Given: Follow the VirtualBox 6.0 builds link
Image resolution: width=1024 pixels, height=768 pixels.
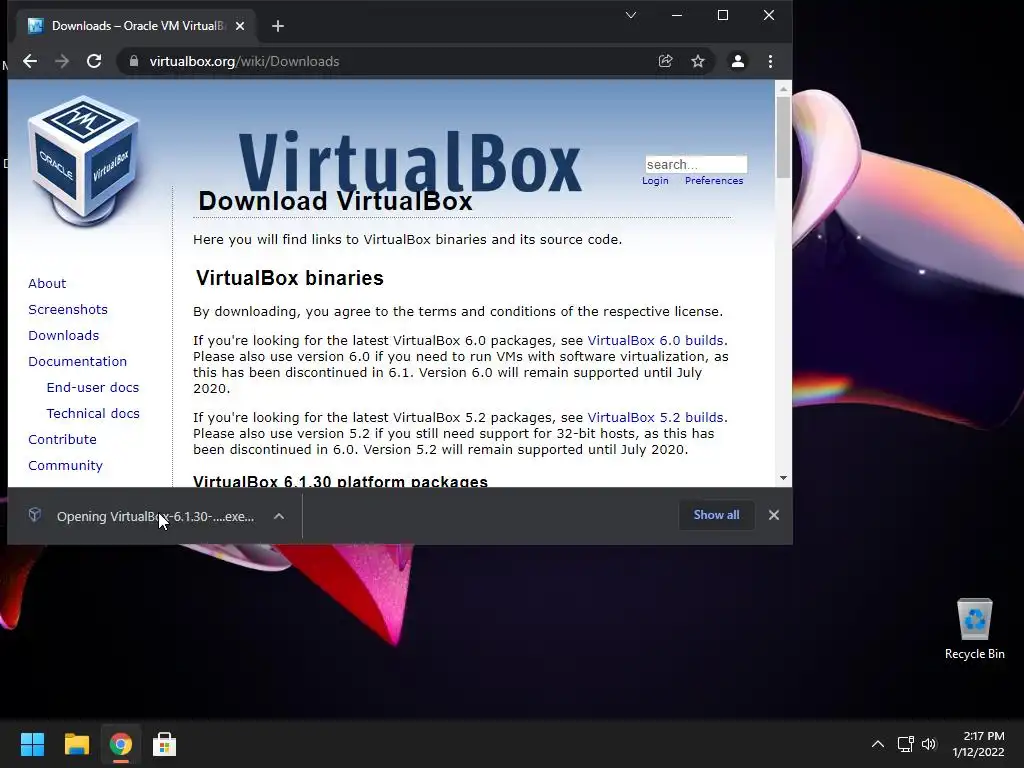Looking at the screenshot, I should pyautogui.click(x=655, y=341).
